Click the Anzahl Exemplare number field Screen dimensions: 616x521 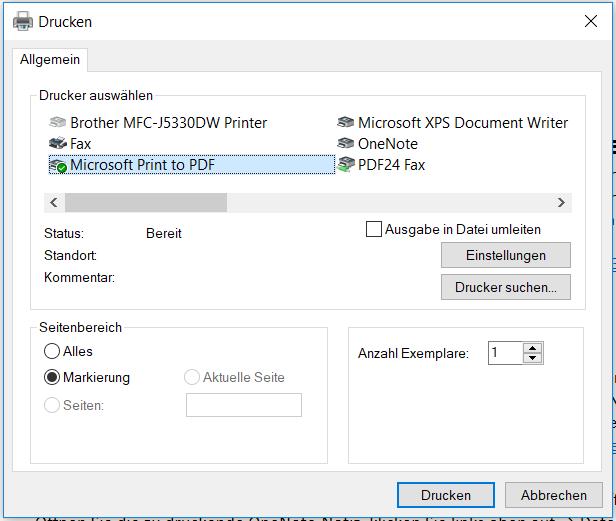pyautogui.click(x=506, y=353)
